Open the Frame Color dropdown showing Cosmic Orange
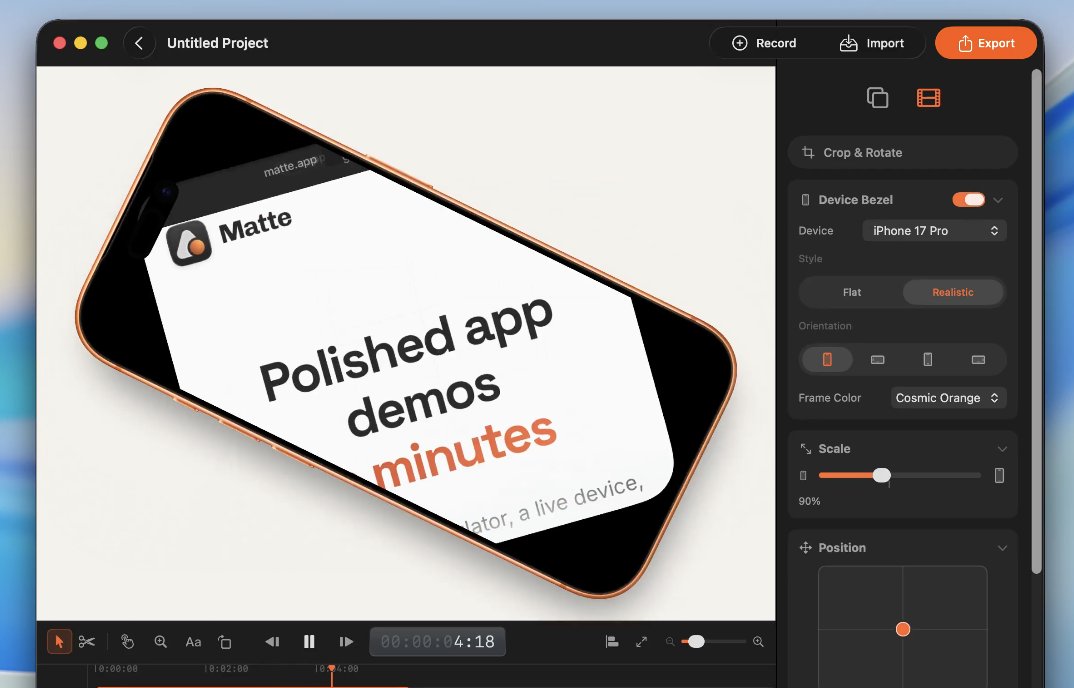Screen dimensions: 1074x688 pos(948,397)
